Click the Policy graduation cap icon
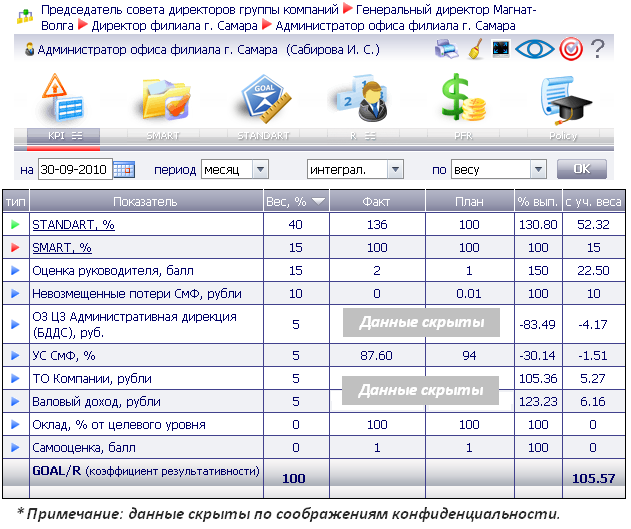This screenshot has height=529, width=631. coord(565,100)
